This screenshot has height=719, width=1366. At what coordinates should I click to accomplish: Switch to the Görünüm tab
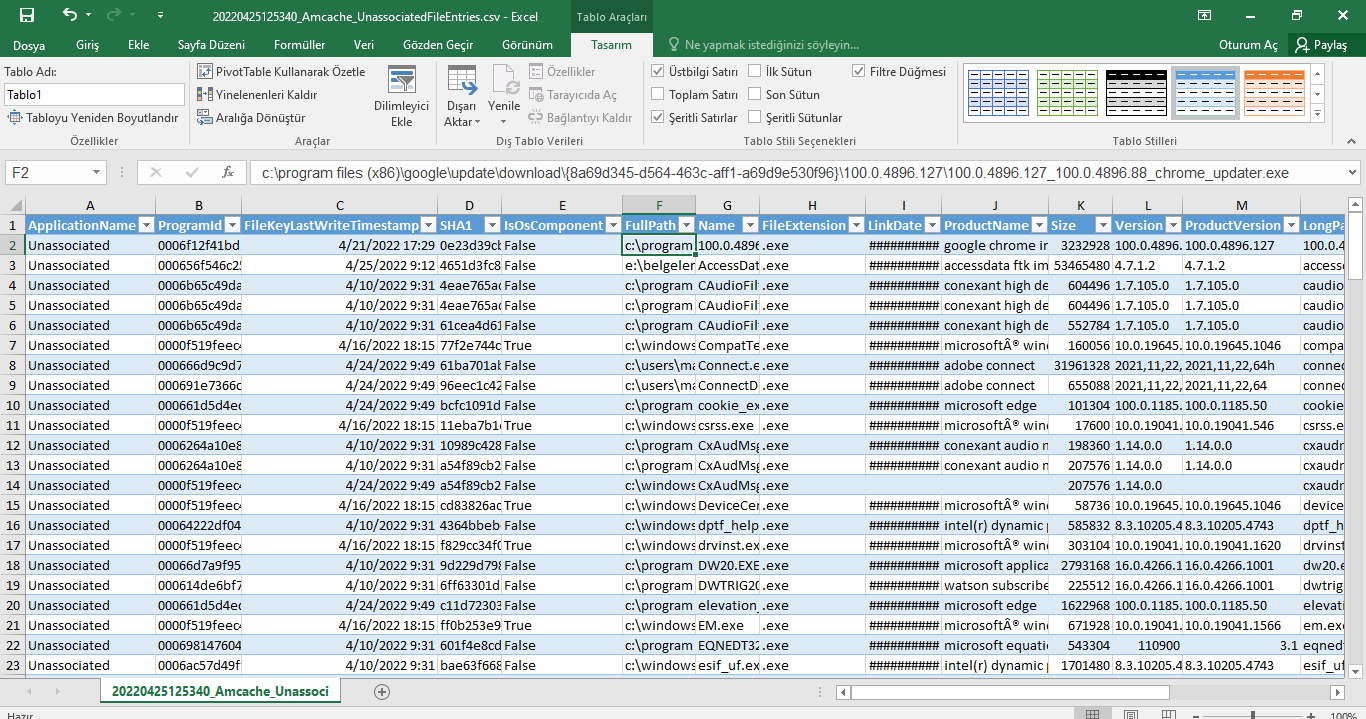(527, 45)
